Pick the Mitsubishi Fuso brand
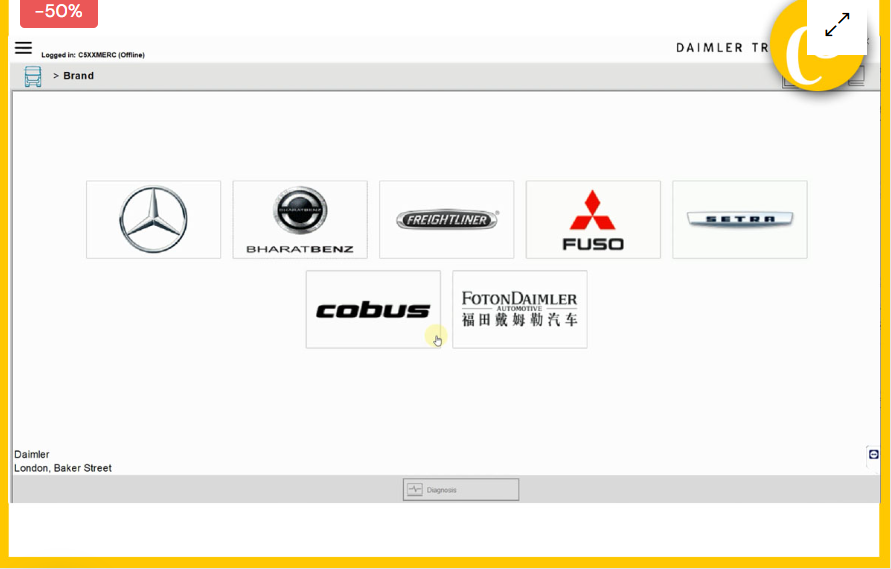Image resolution: width=891 pixels, height=569 pixels. [593, 220]
